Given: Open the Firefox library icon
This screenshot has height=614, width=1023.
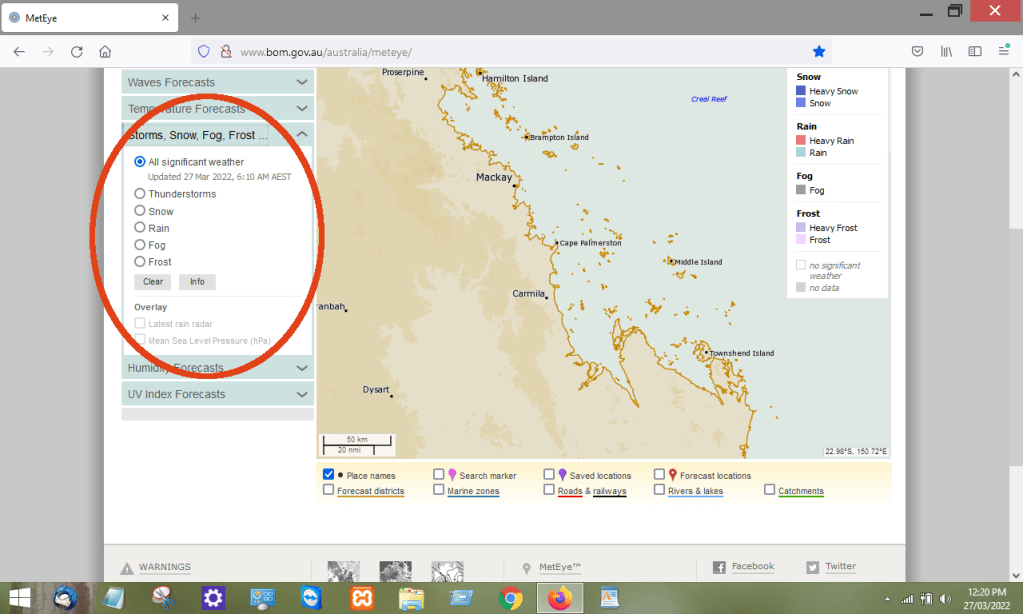Looking at the screenshot, I should pos(946,52).
